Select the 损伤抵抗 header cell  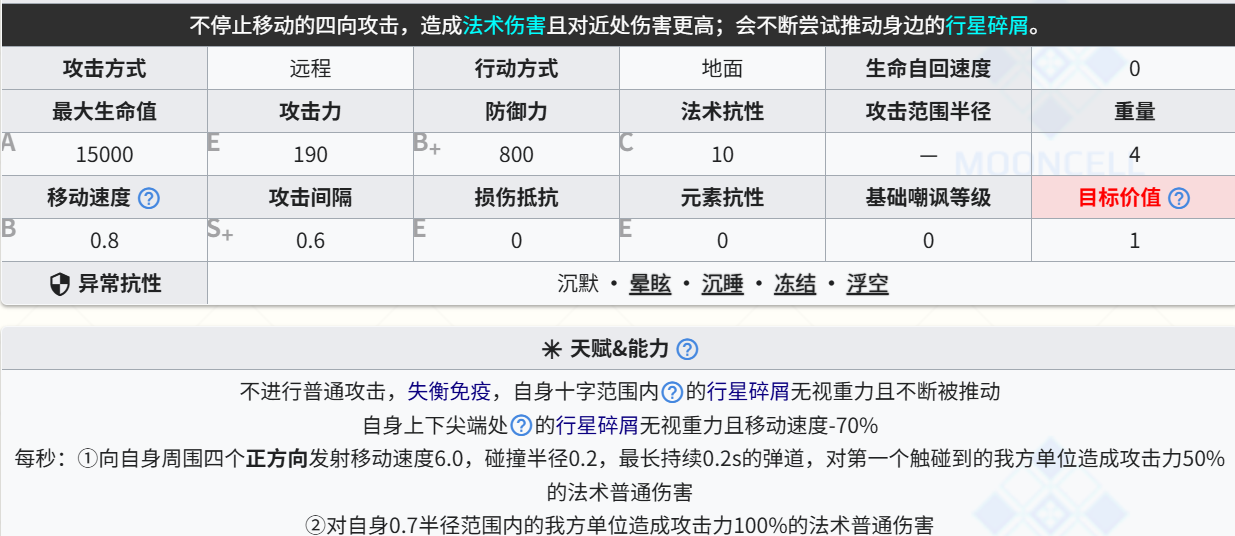pos(516,197)
